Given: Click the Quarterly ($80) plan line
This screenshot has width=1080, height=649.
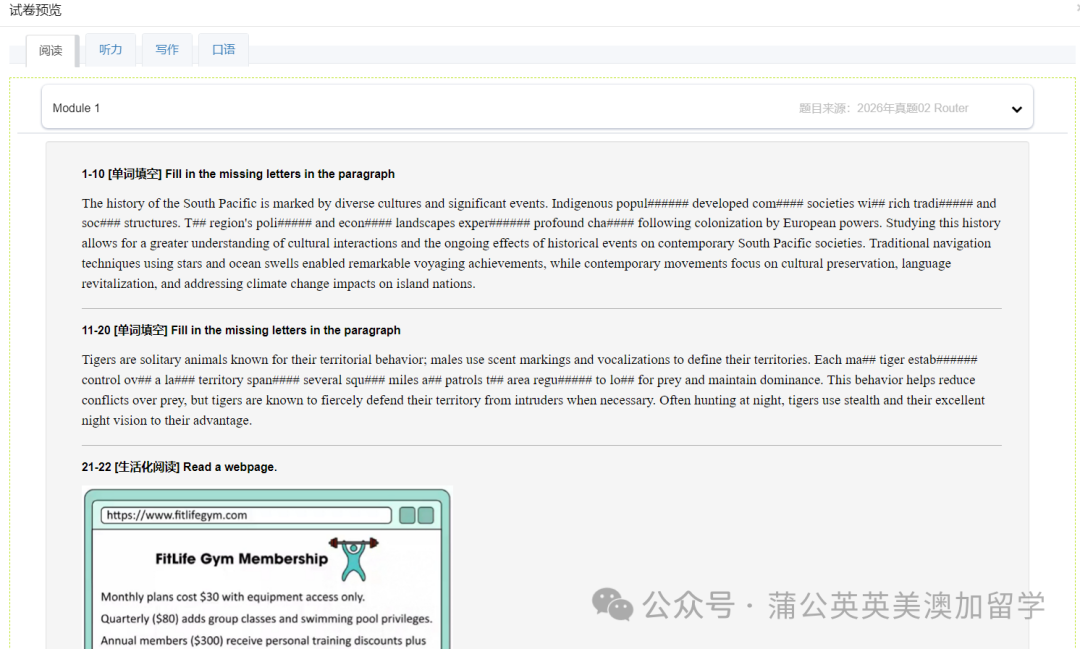Looking at the screenshot, I should (266, 619).
